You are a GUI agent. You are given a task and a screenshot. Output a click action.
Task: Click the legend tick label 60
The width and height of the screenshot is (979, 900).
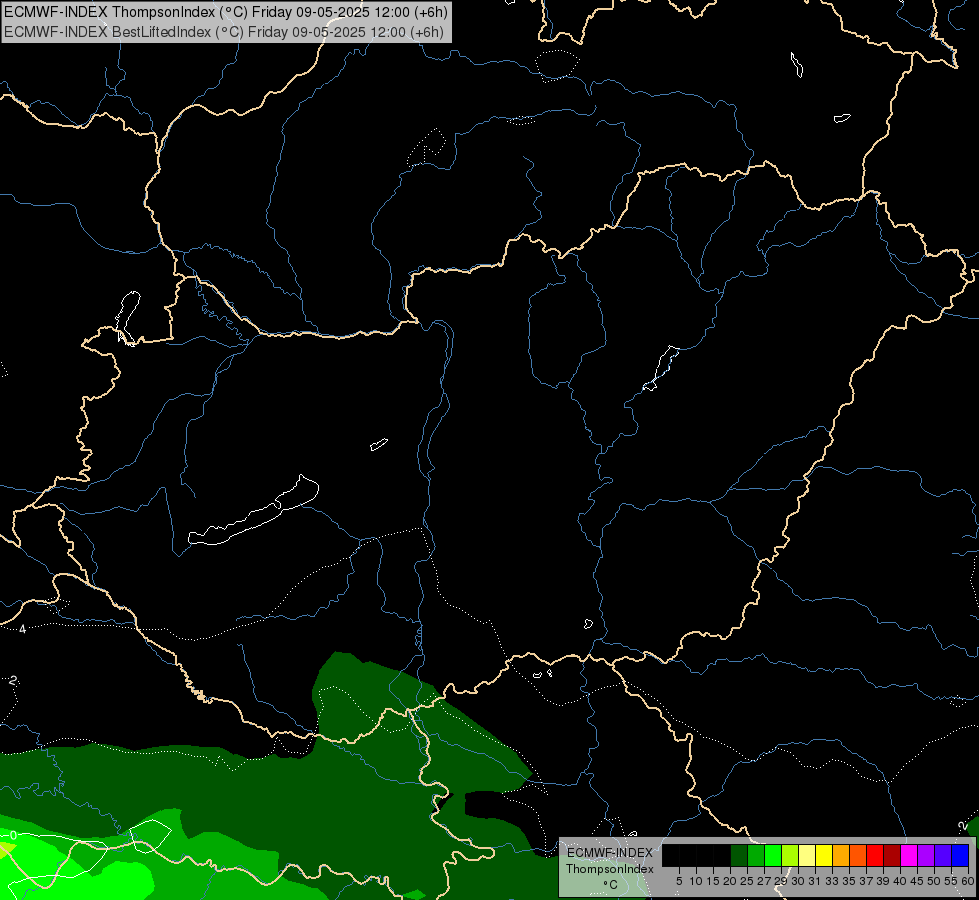point(968,881)
